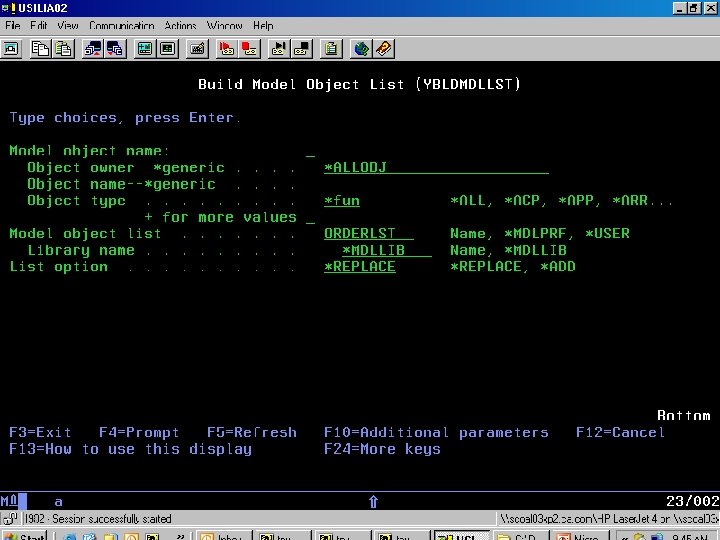Click the '*REPLACE, *ADD' choices text
The height and width of the screenshot is (540, 720).
click(513, 267)
